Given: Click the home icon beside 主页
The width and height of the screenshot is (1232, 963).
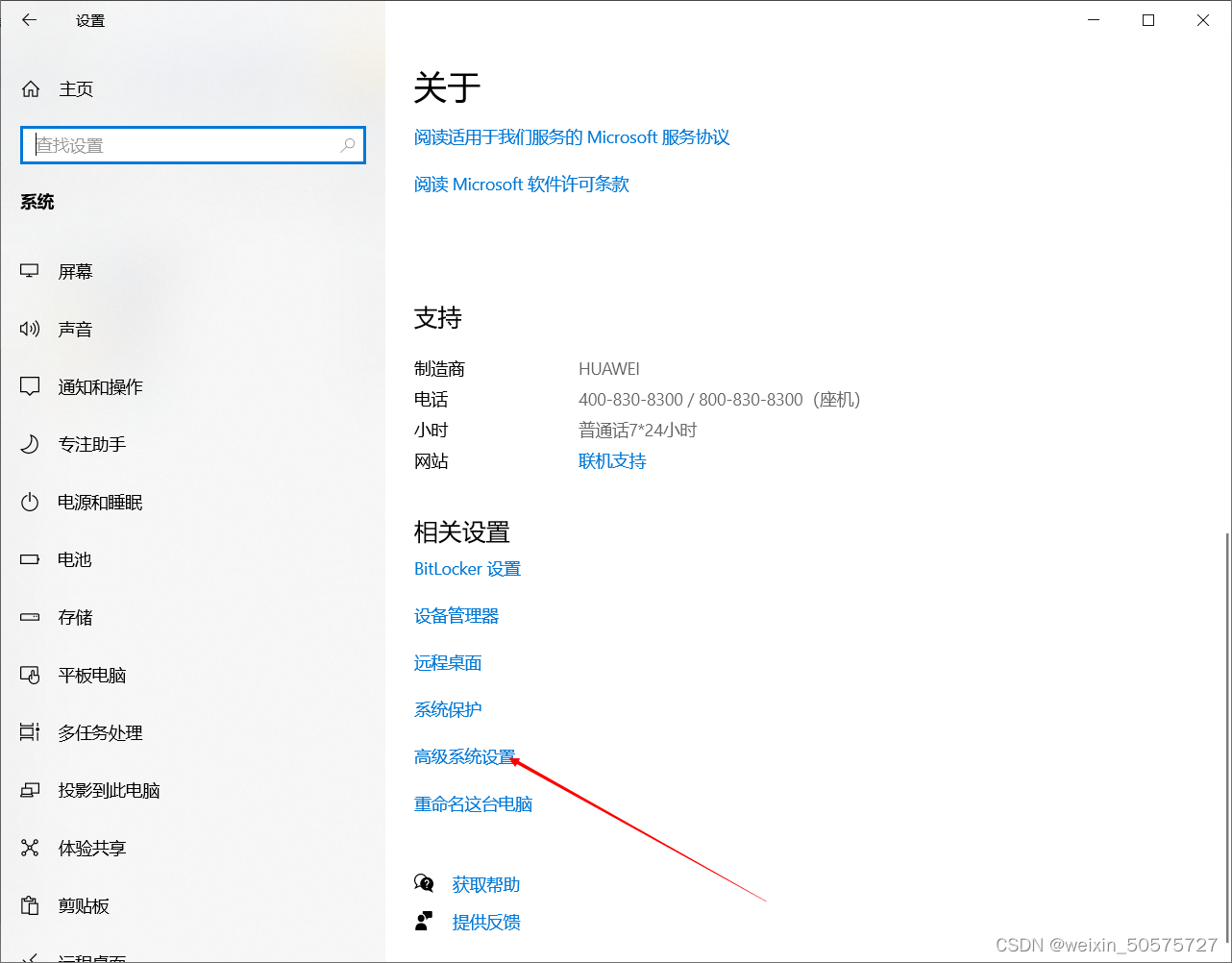Looking at the screenshot, I should [31, 89].
